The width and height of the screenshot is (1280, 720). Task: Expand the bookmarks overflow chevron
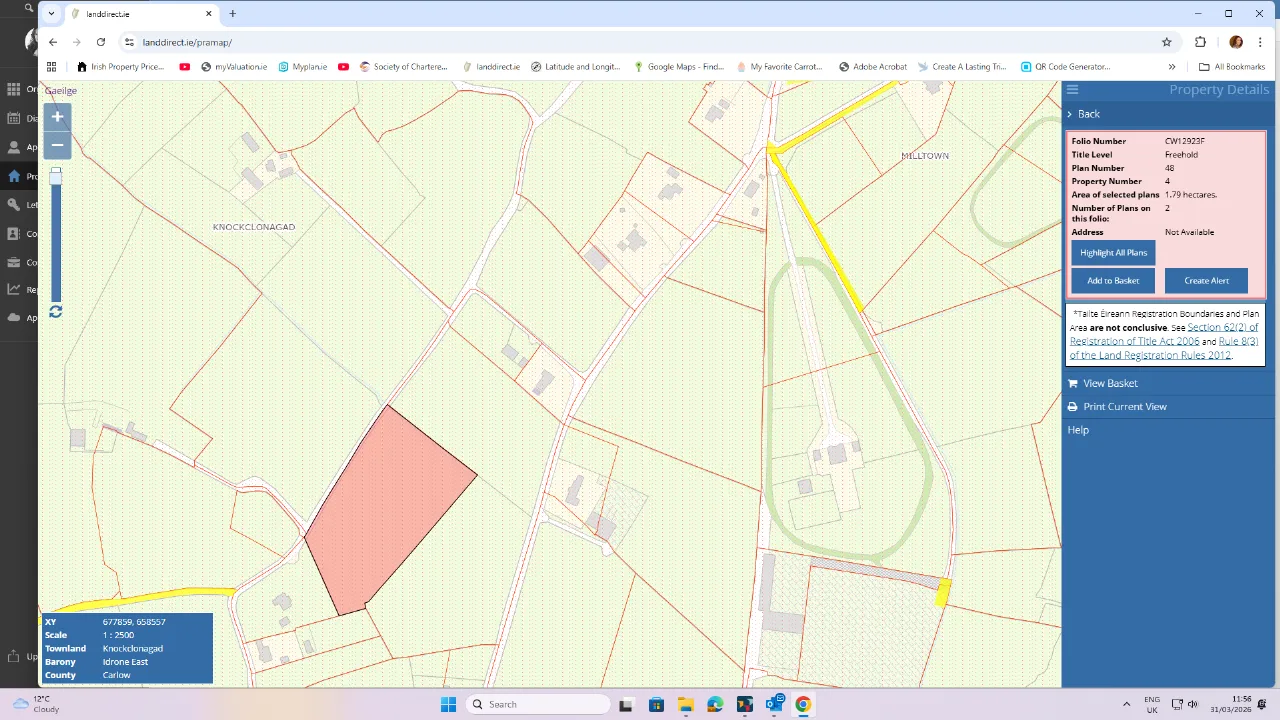click(1172, 66)
